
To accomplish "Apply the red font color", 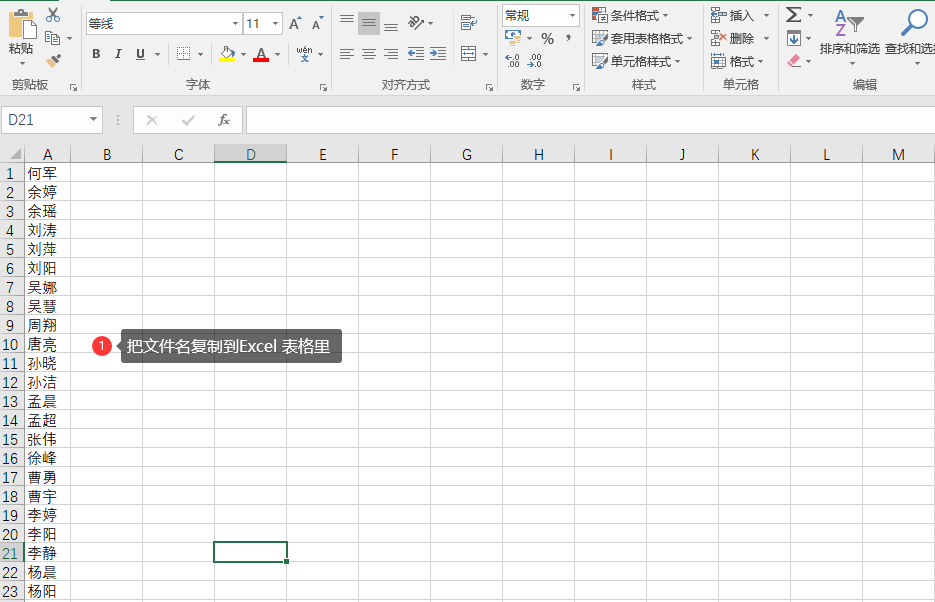I will tap(261, 54).
